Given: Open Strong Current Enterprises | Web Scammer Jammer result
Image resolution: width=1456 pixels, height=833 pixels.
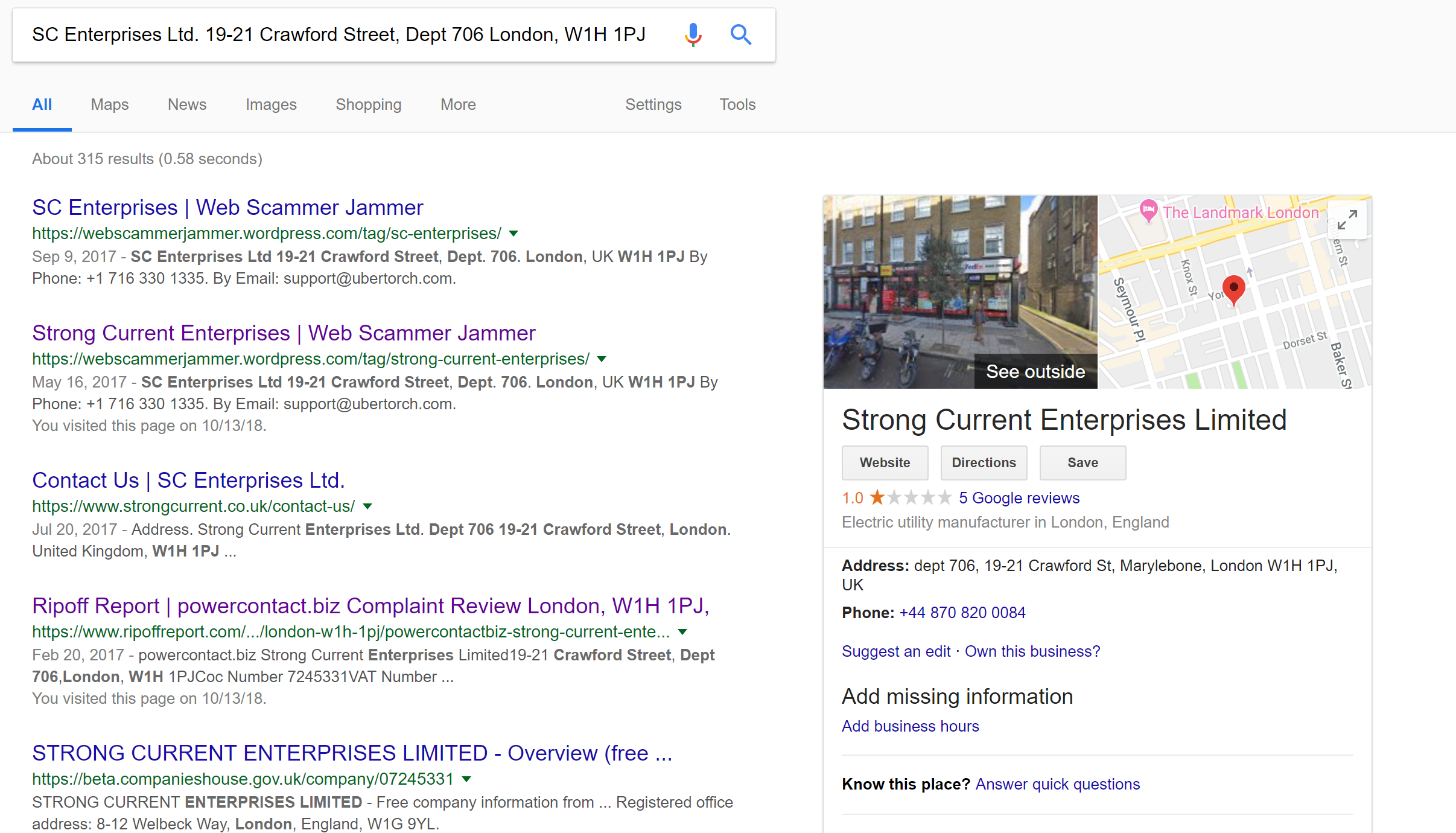Looking at the screenshot, I should coord(284,333).
